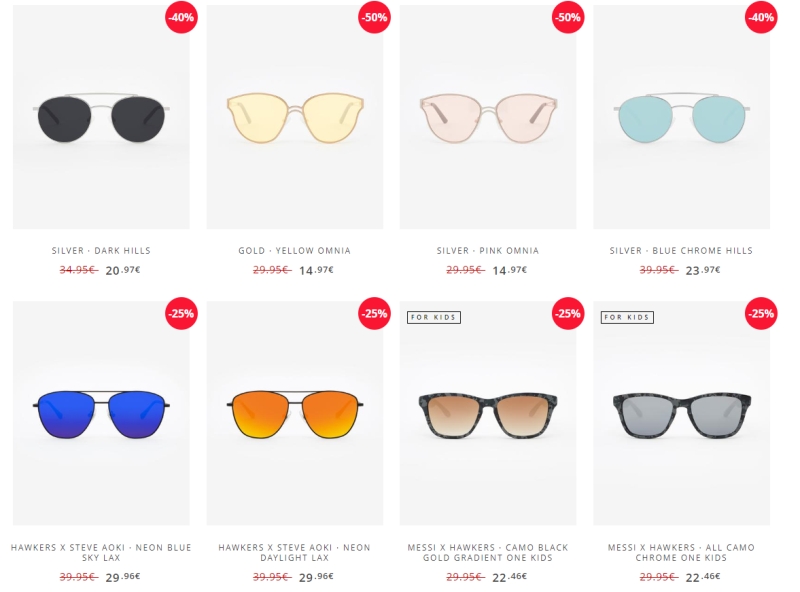Screen dimensions: 800x592
Task: Click the GOLD · YELLOW OMNIA product title
Action: coord(295,251)
